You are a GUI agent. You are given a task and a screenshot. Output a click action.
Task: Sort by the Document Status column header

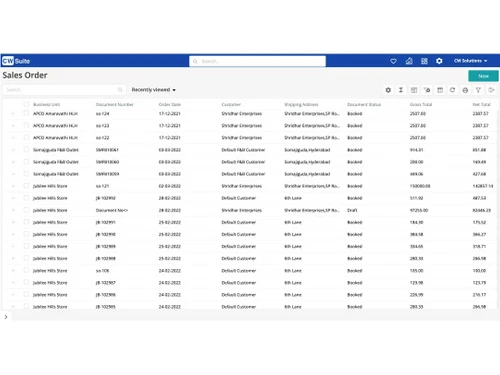pyautogui.click(x=364, y=105)
